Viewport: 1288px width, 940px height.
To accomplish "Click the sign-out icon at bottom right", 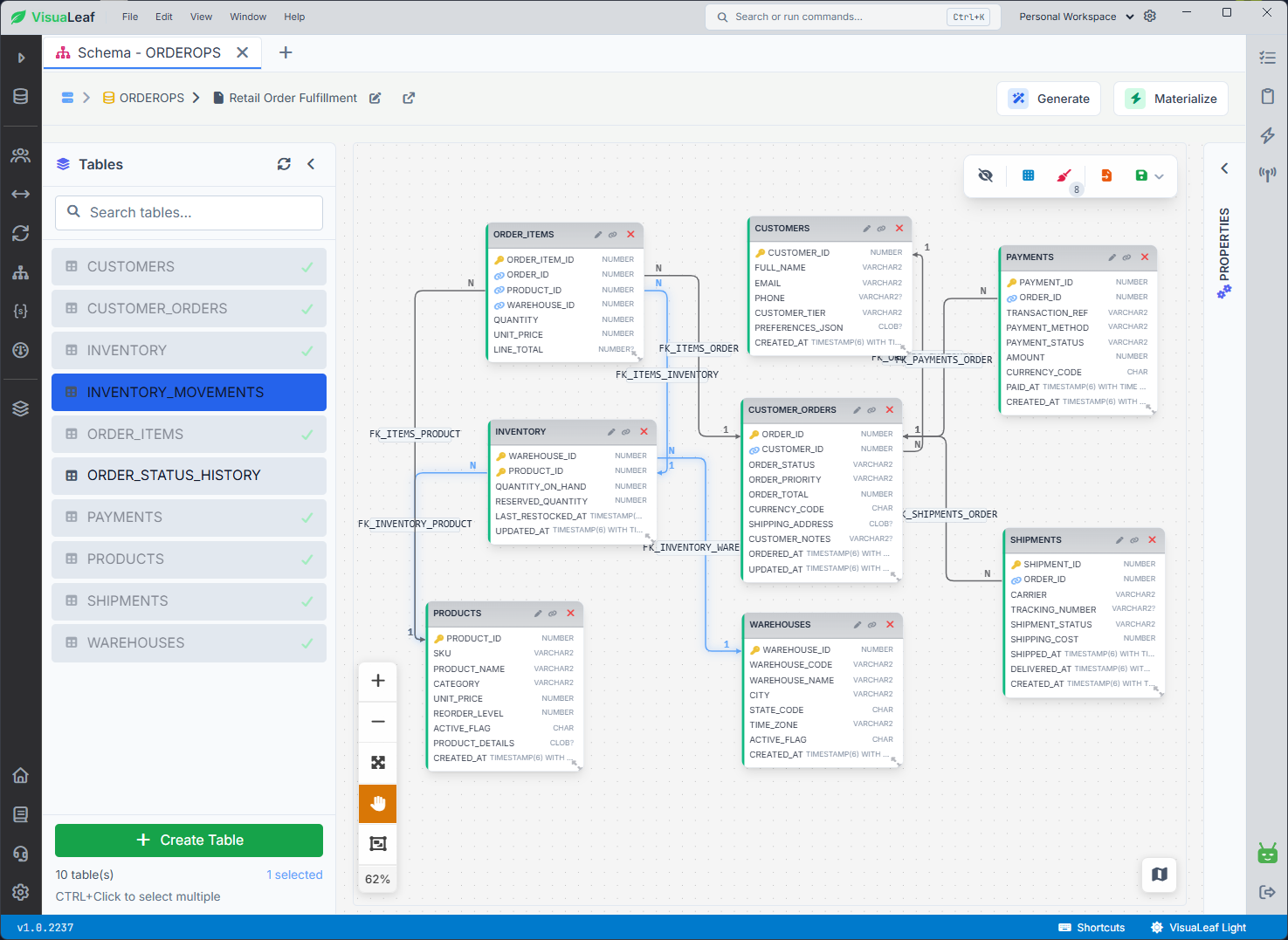I will tap(1268, 892).
